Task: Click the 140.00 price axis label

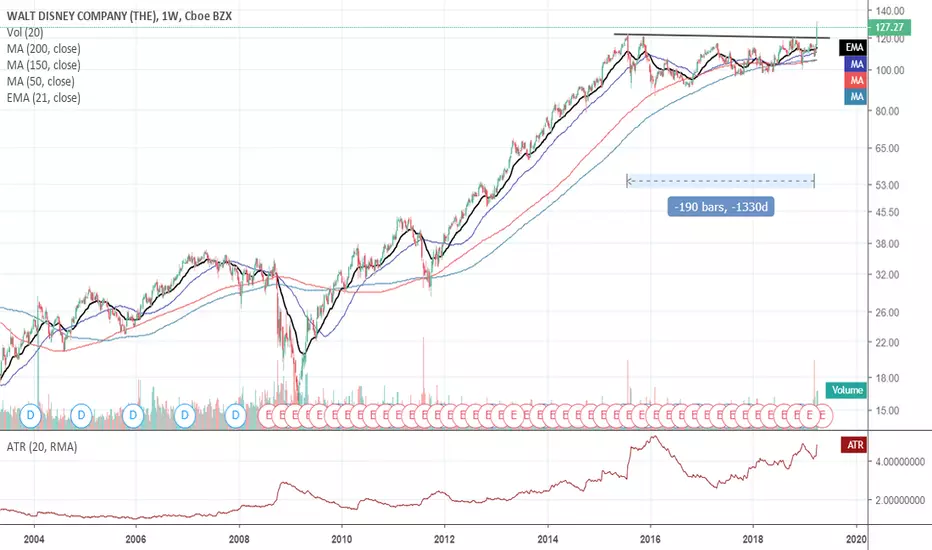Action: [x=889, y=11]
